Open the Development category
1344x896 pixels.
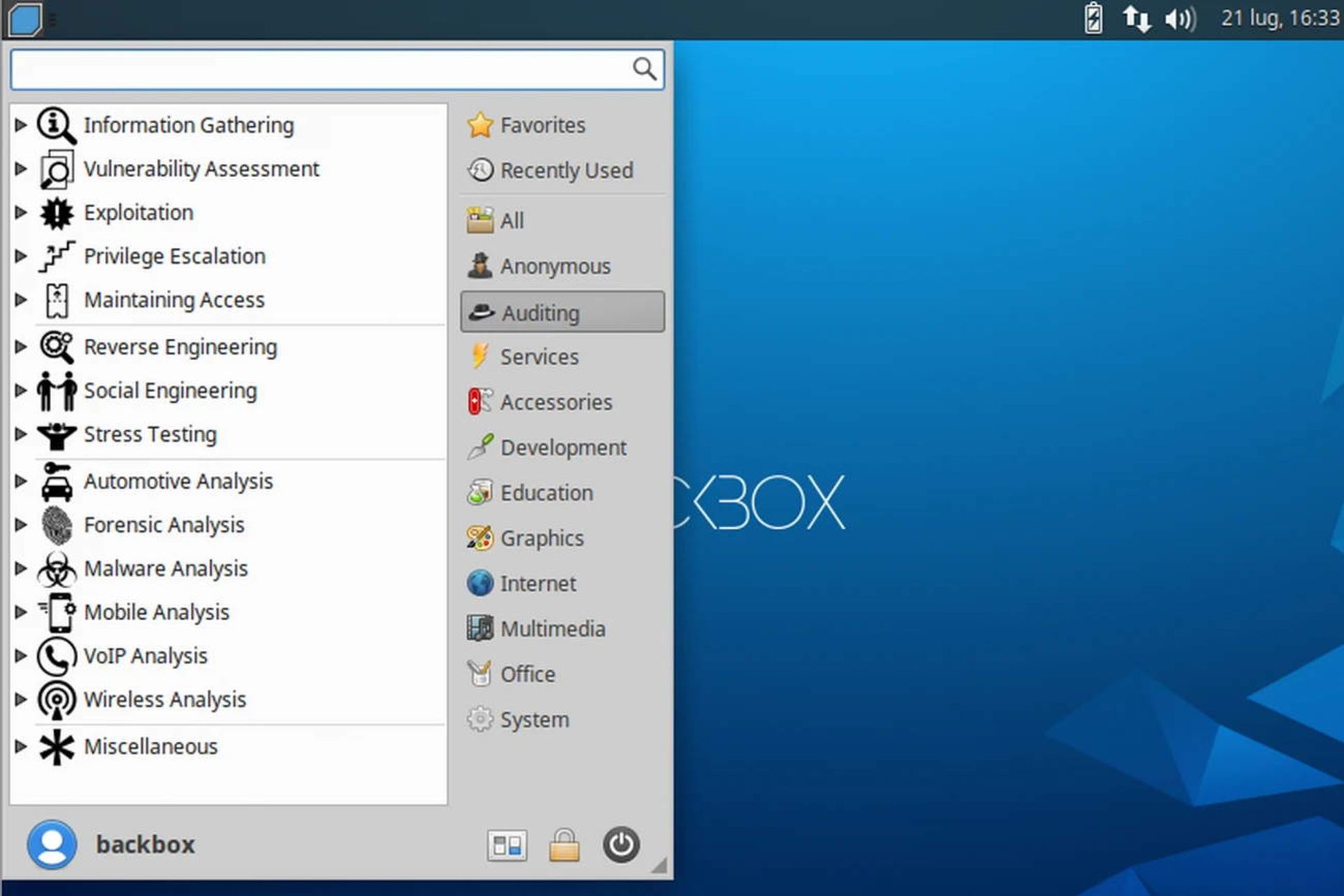pos(563,448)
